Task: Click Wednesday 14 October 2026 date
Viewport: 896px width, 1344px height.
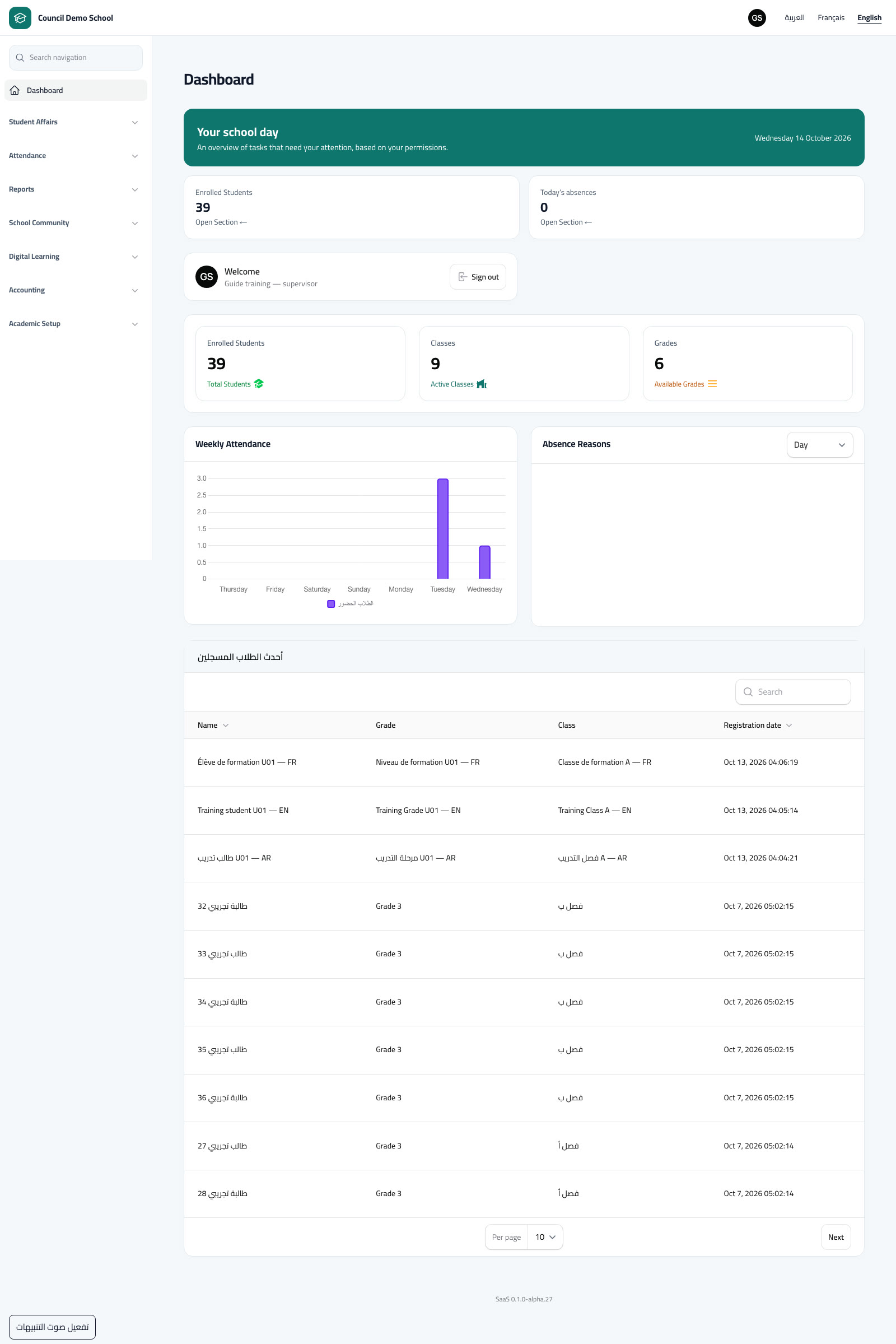Action: point(802,138)
